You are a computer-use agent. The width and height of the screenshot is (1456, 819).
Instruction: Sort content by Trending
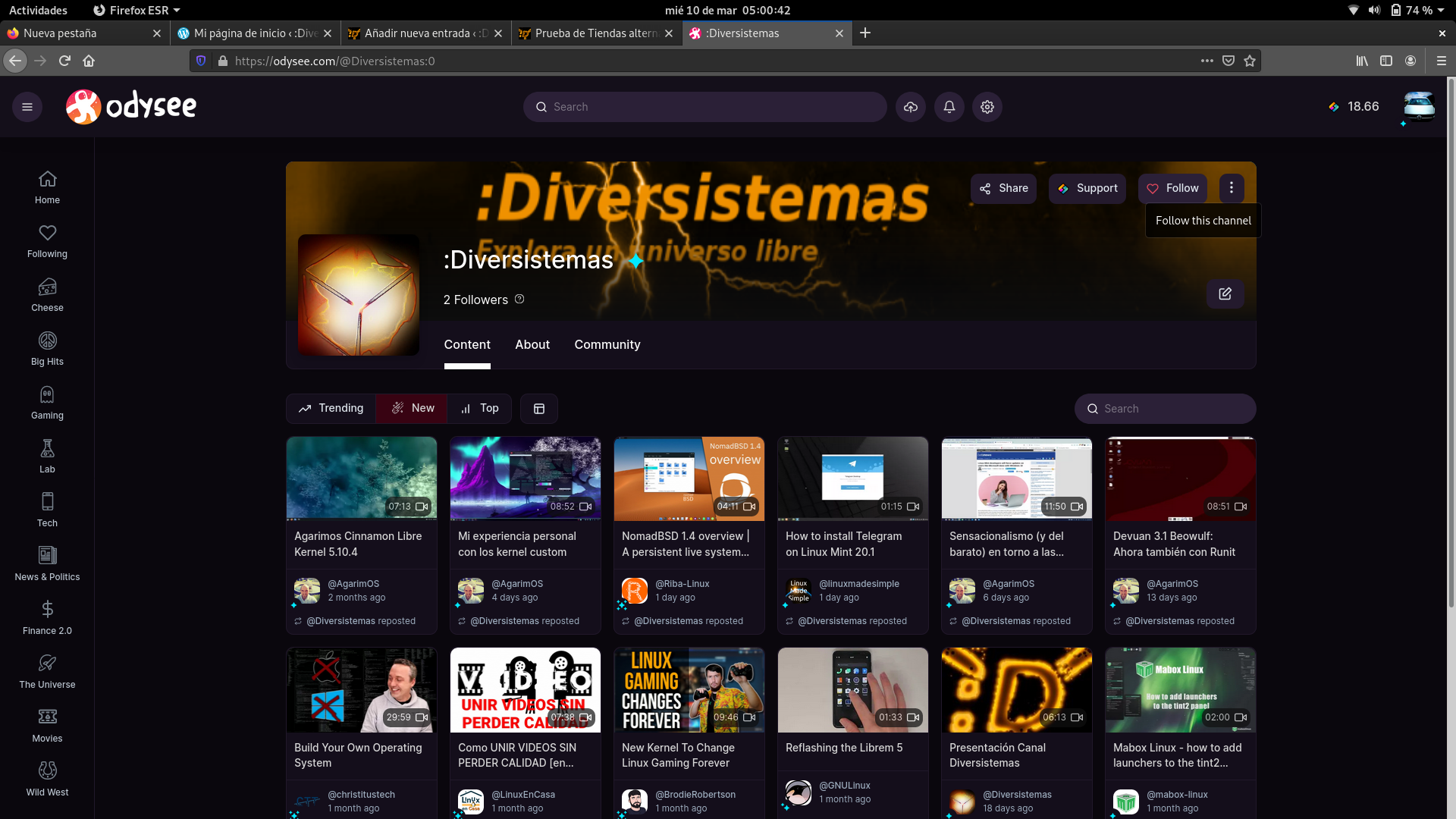331,408
